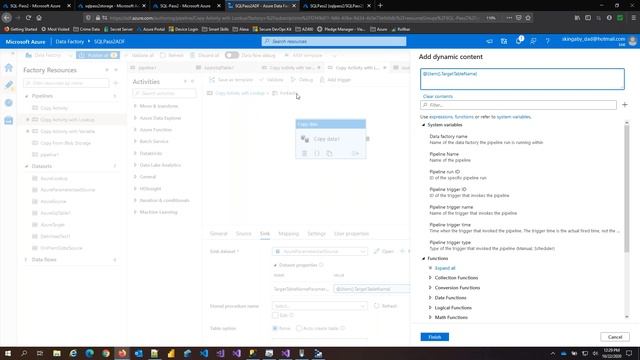
Task: Open the Azure help question mark icon
Action: (548, 41)
